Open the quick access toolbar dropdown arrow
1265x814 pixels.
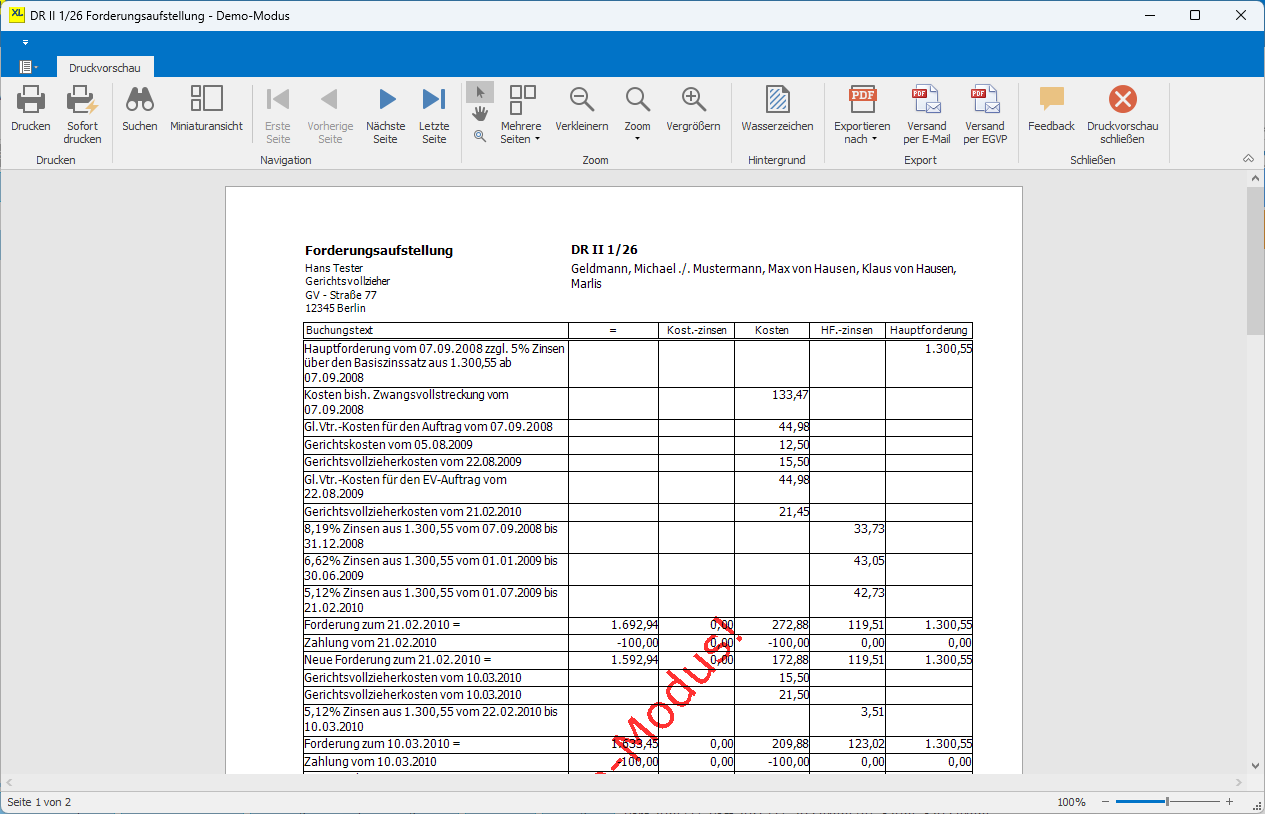click(25, 43)
